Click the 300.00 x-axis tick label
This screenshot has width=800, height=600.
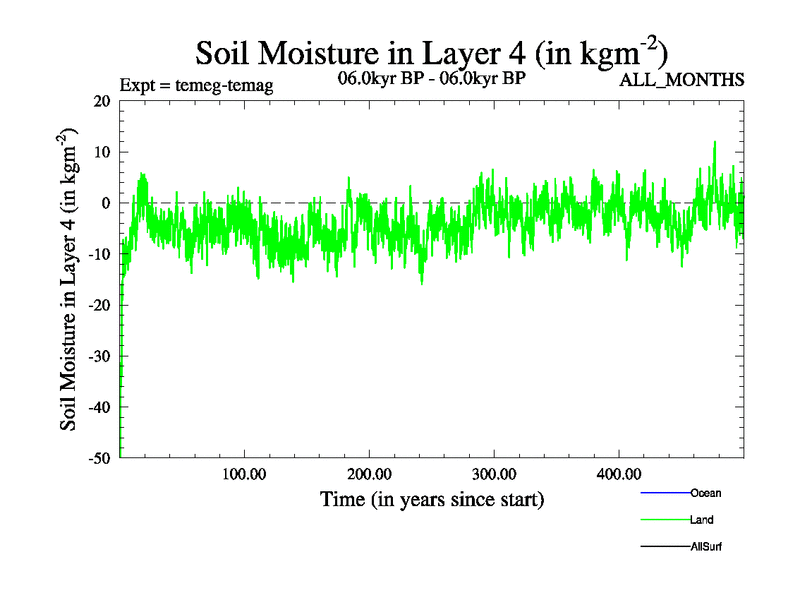point(494,473)
